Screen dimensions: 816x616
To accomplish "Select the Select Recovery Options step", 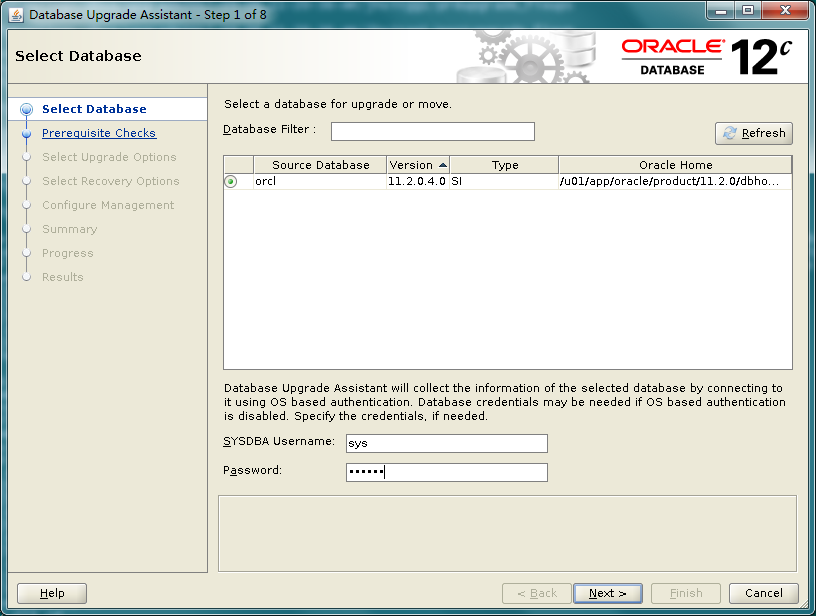I will (110, 181).
